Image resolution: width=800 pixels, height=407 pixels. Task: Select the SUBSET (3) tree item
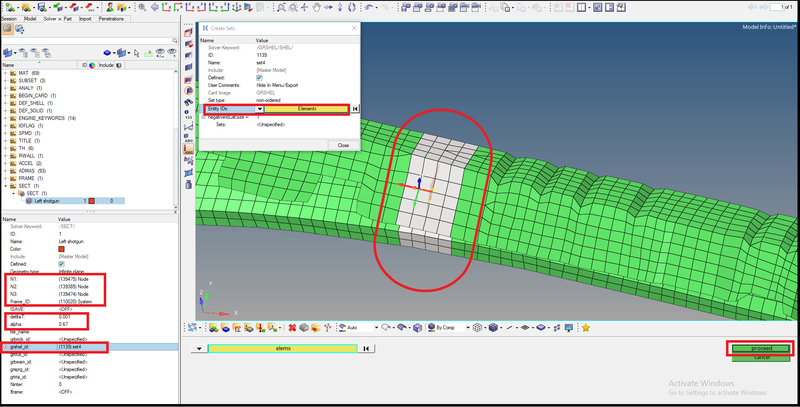click(x=32, y=81)
